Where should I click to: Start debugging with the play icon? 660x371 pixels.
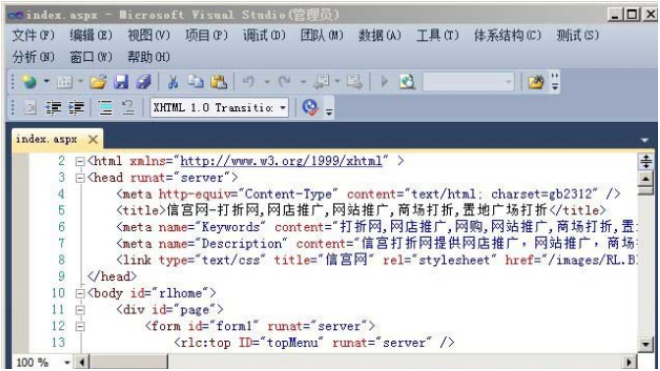pyautogui.click(x=384, y=81)
